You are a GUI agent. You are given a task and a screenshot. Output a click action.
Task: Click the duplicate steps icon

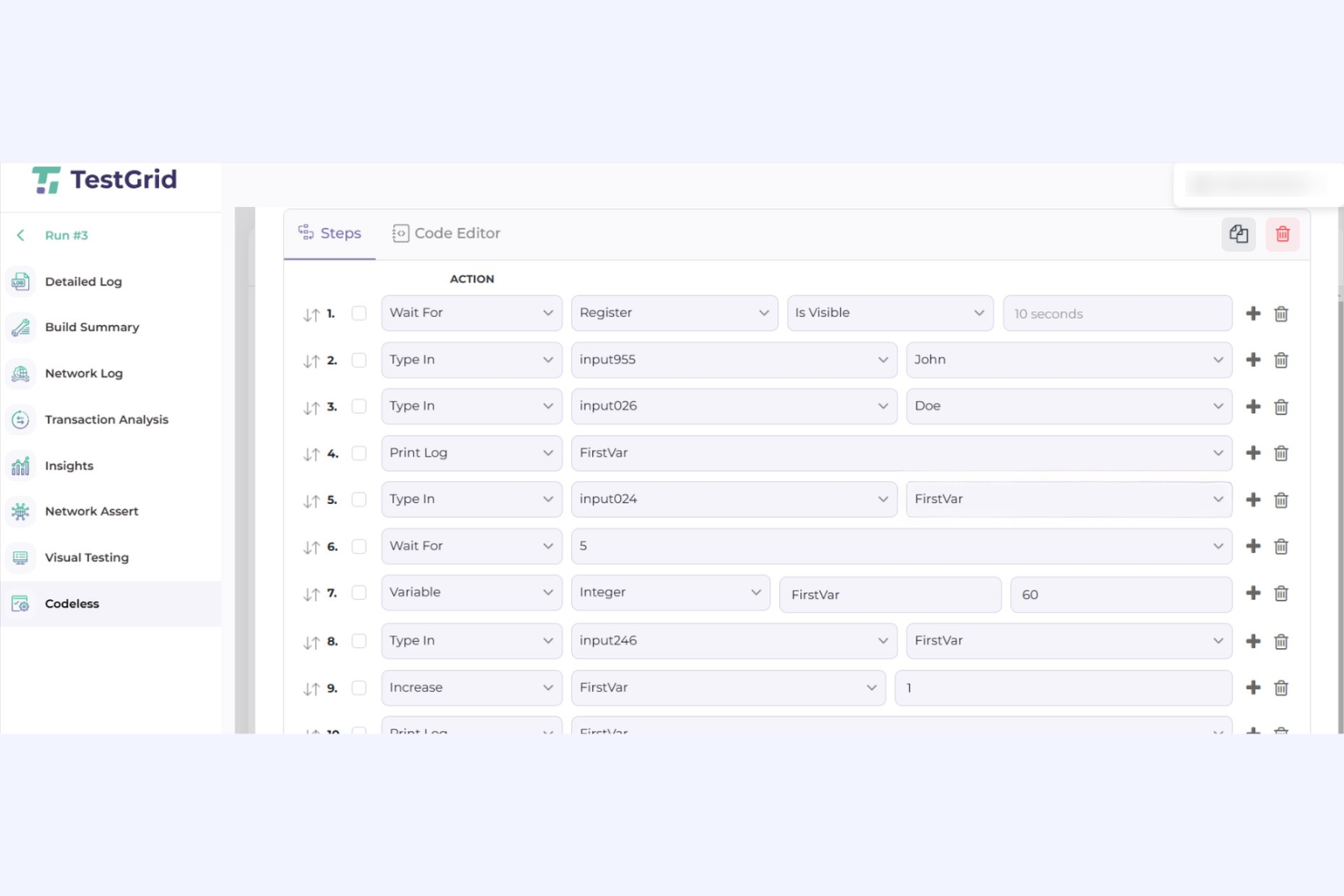(x=1238, y=233)
